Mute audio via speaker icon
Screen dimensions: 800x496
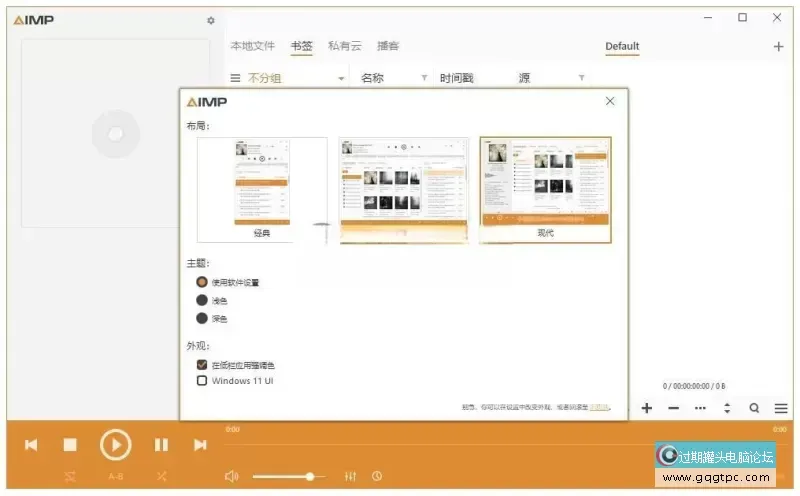point(232,477)
